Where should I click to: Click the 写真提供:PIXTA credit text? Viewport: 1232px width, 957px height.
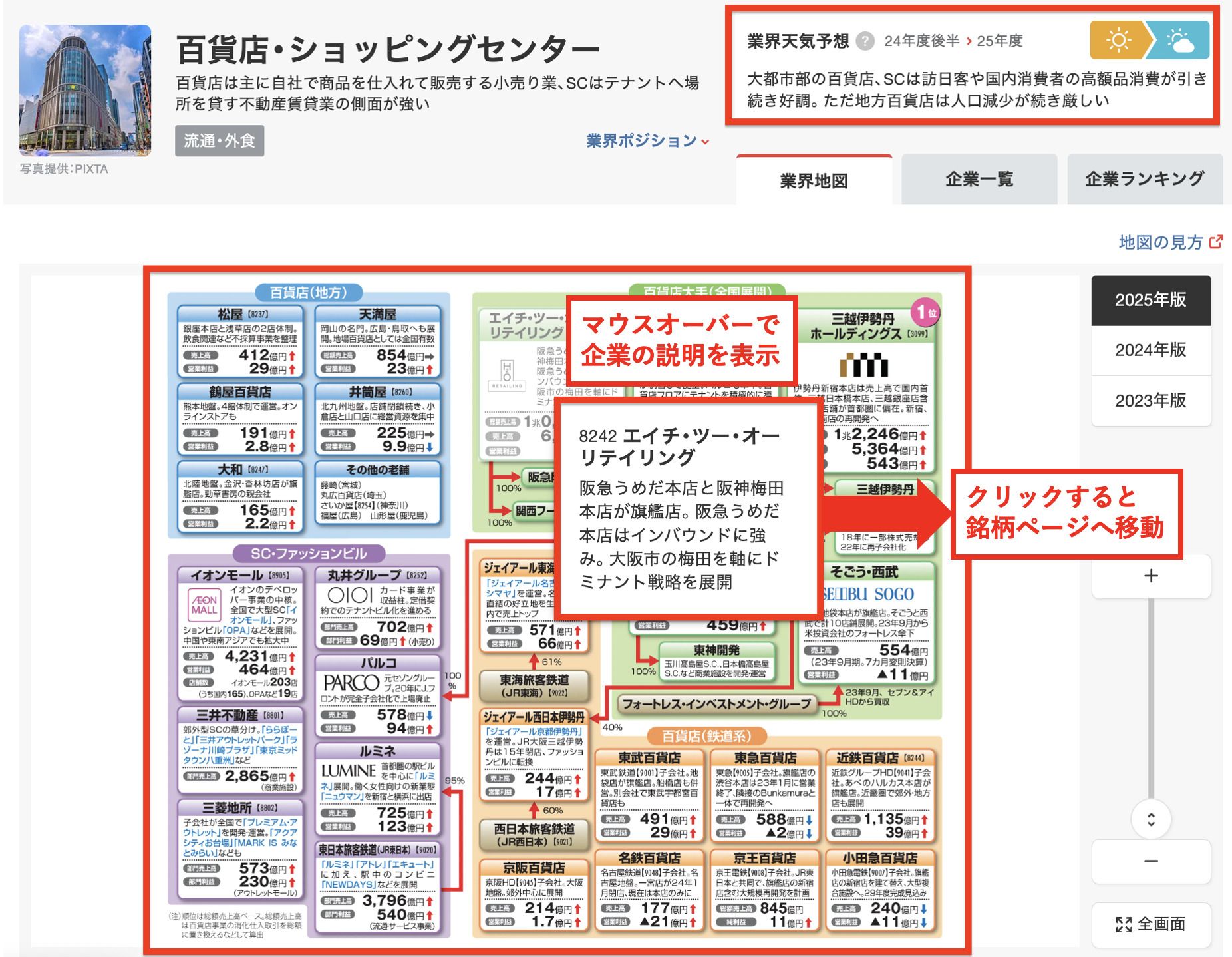64,169
